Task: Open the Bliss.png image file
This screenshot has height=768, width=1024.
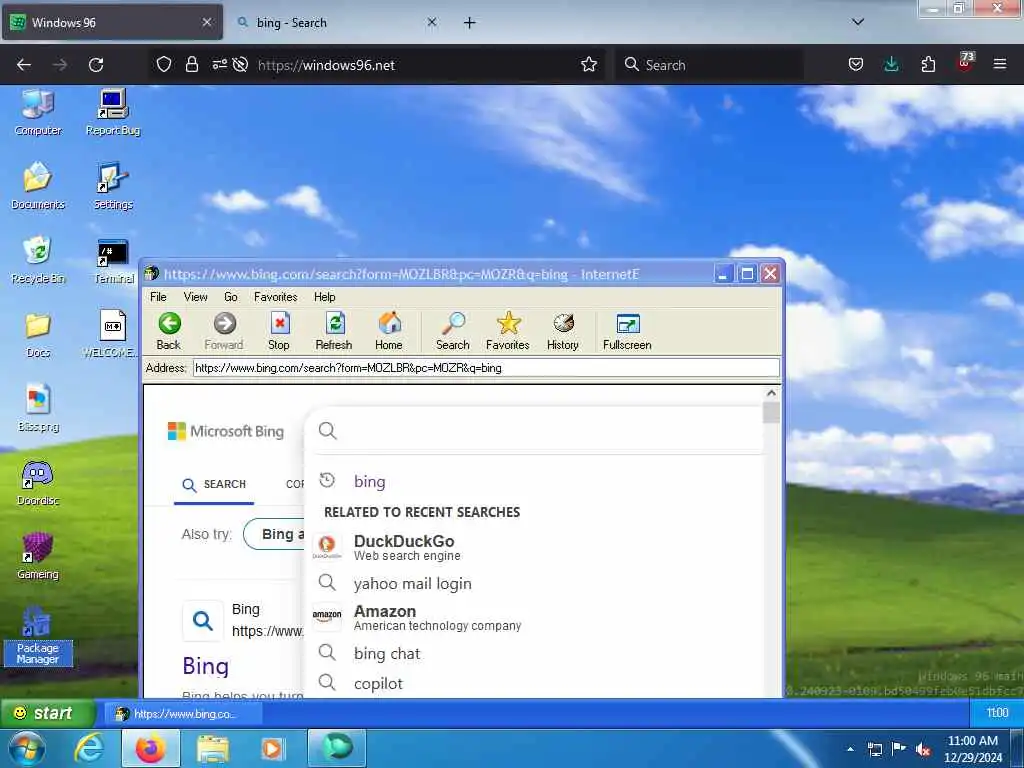Action: tap(38, 409)
